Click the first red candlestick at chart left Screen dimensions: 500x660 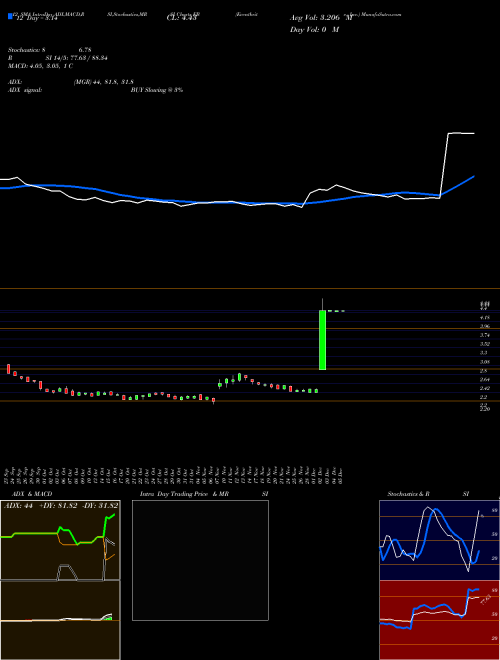pos(8,369)
